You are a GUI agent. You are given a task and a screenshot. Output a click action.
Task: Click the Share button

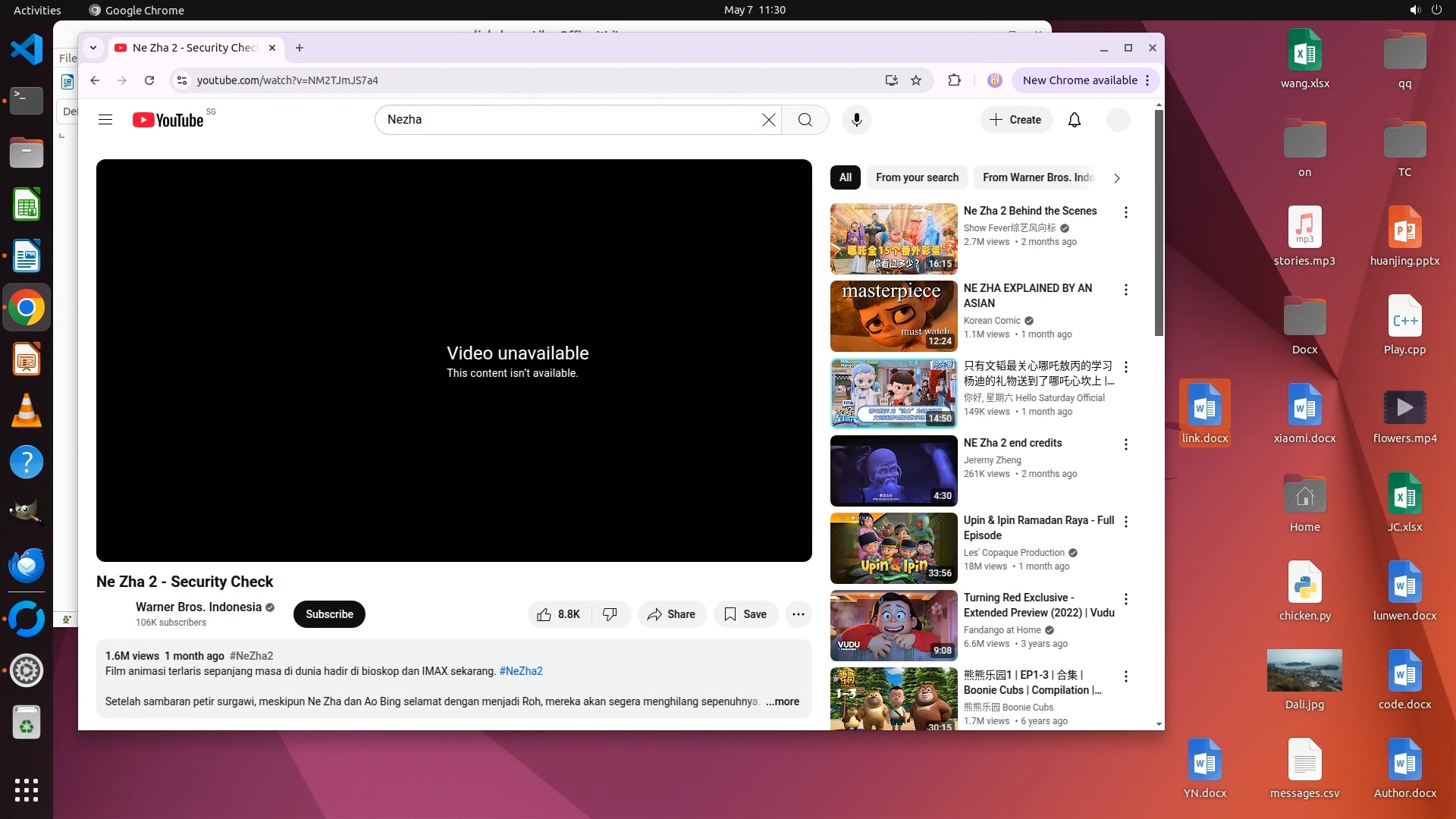(x=671, y=614)
